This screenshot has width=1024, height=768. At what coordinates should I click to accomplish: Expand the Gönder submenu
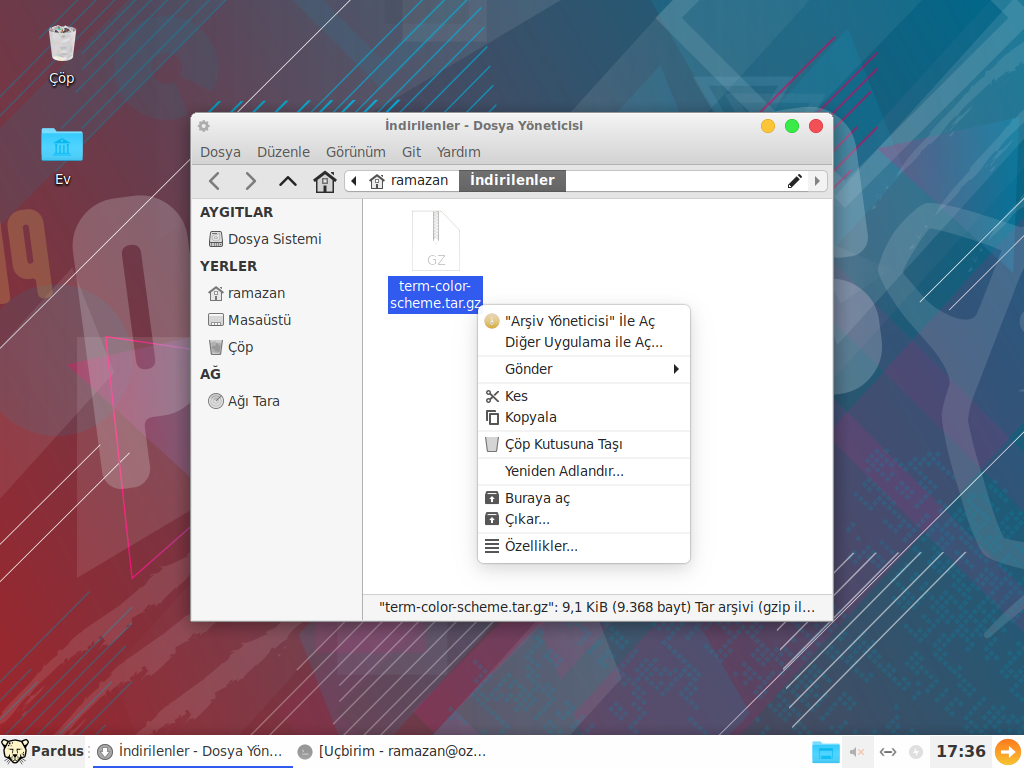[x=584, y=369]
